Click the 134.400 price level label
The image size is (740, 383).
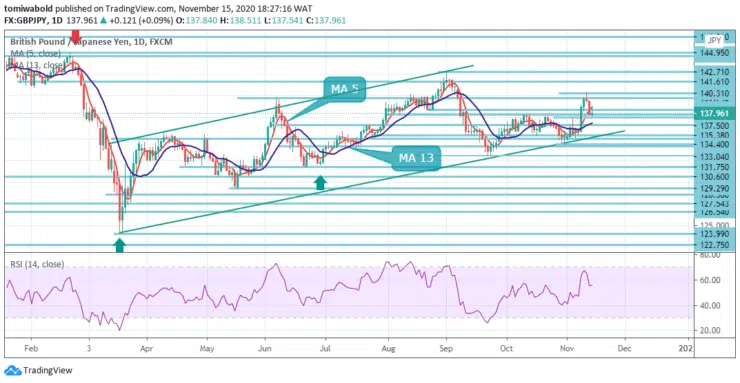click(715, 145)
